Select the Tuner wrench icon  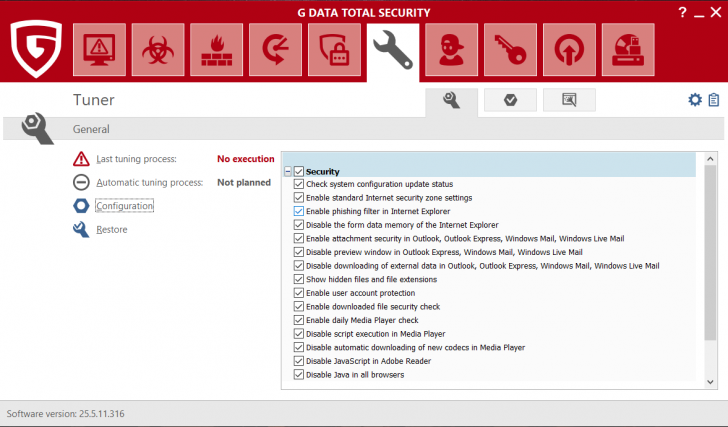pyautogui.click(x=393, y=51)
